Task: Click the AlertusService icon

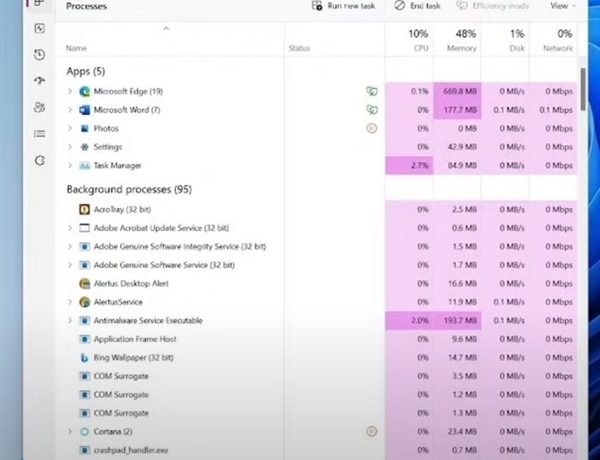Action: coord(84,302)
